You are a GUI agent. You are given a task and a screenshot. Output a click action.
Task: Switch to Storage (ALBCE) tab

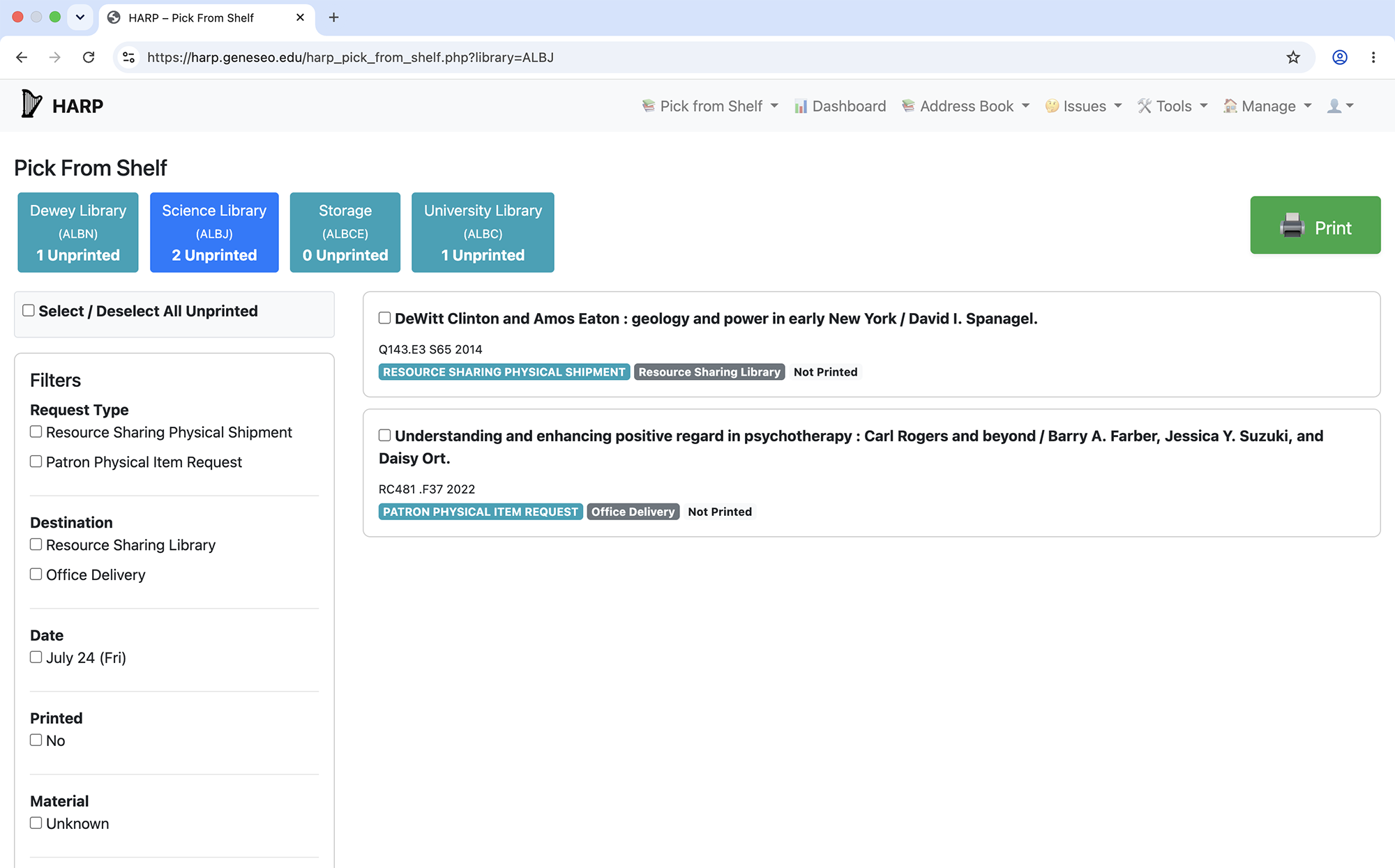pyautogui.click(x=345, y=232)
